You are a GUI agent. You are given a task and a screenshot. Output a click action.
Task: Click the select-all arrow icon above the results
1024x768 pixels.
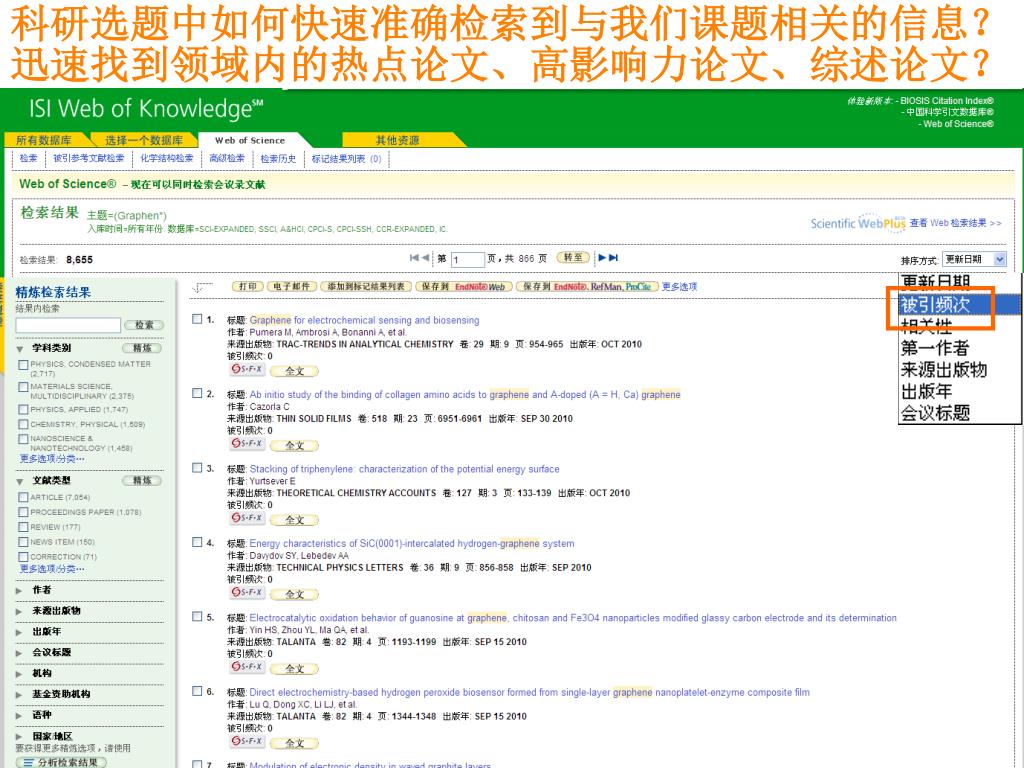coord(202,287)
